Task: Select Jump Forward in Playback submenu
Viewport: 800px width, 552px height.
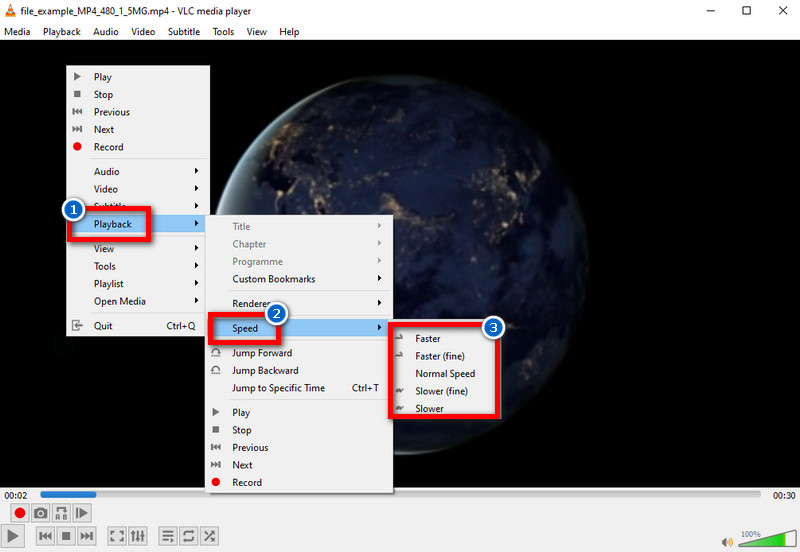Action: coord(299,353)
